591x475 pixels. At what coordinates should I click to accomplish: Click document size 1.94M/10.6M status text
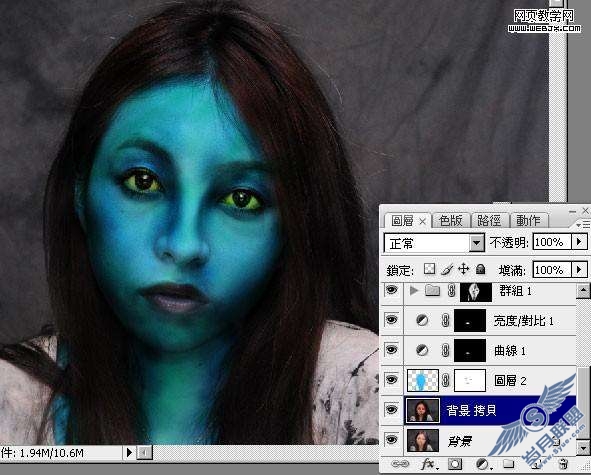[51, 452]
